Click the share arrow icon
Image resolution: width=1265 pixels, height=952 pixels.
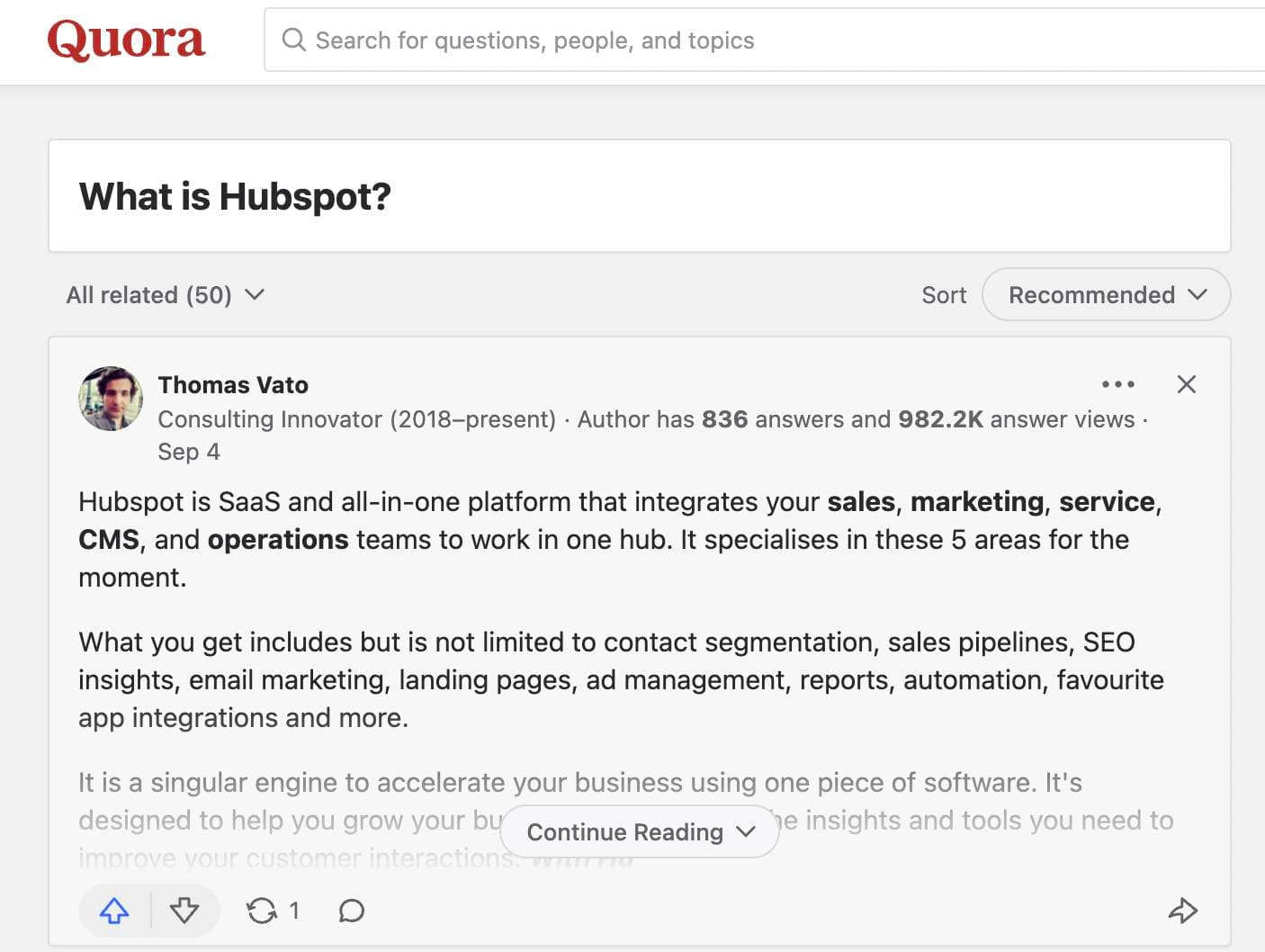(x=1182, y=911)
